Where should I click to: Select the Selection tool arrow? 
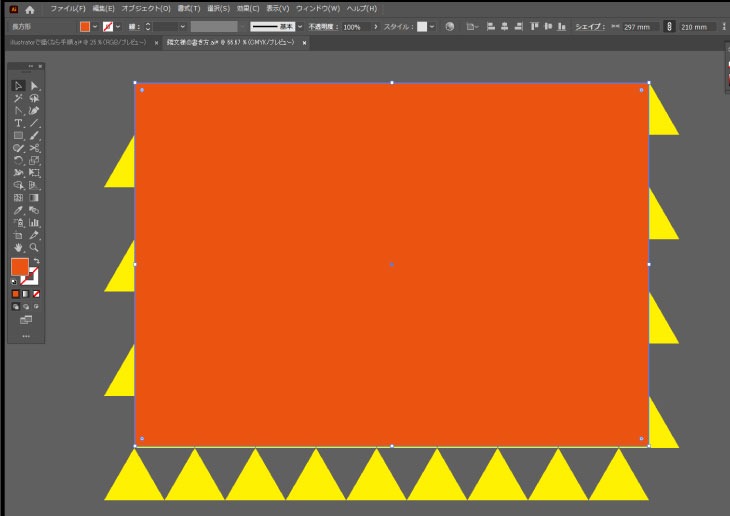18,86
